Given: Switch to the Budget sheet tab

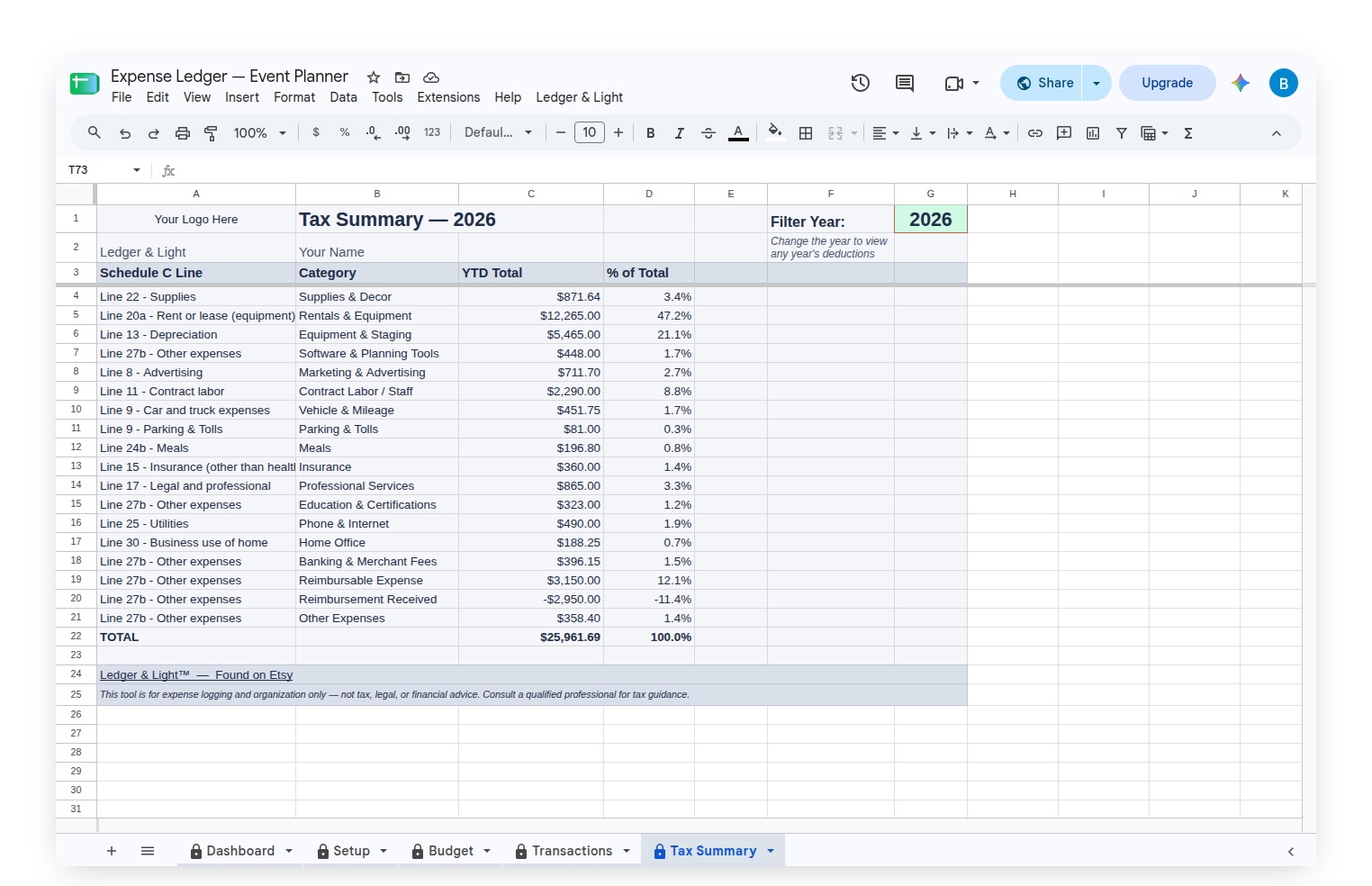Looking at the screenshot, I should [451, 851].
